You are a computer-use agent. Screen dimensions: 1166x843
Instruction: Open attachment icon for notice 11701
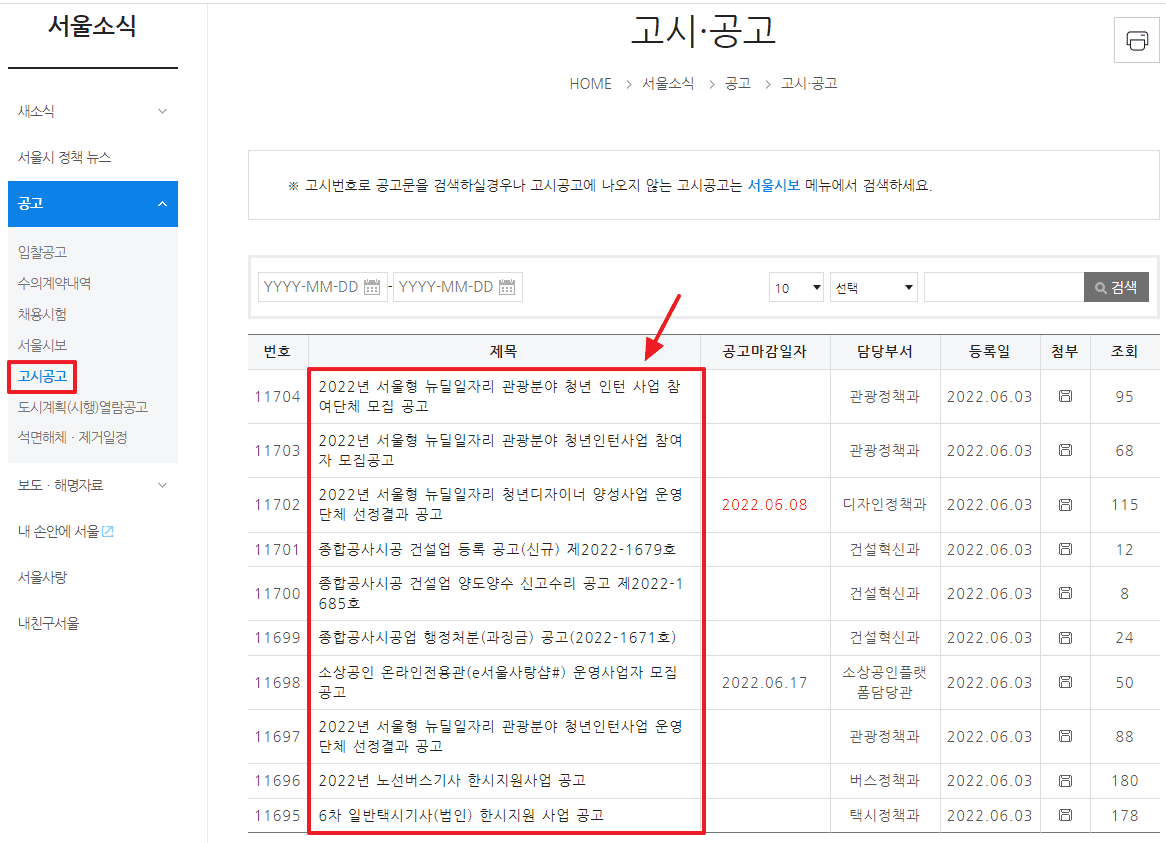pyautogui.click(x=1065, y=549)
